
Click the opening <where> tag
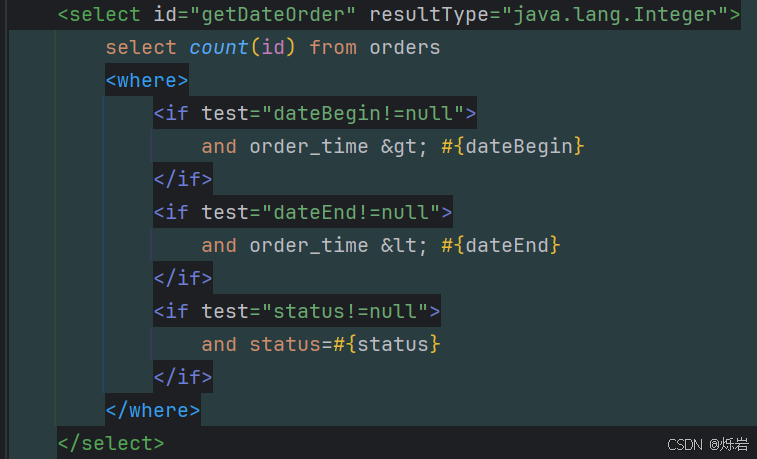click(147, 80)
